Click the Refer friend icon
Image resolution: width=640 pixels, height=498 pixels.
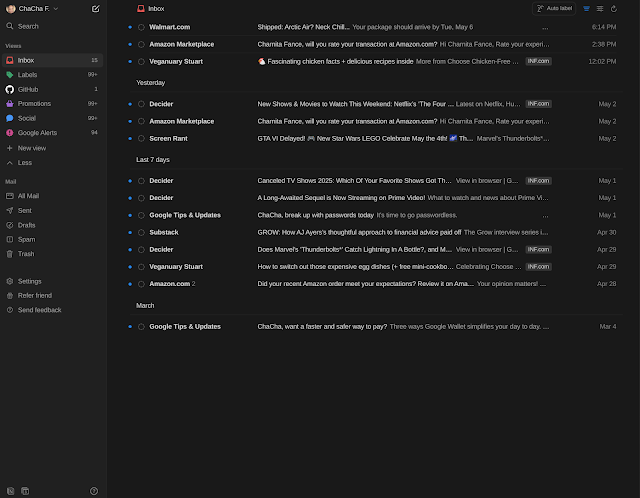10,296
